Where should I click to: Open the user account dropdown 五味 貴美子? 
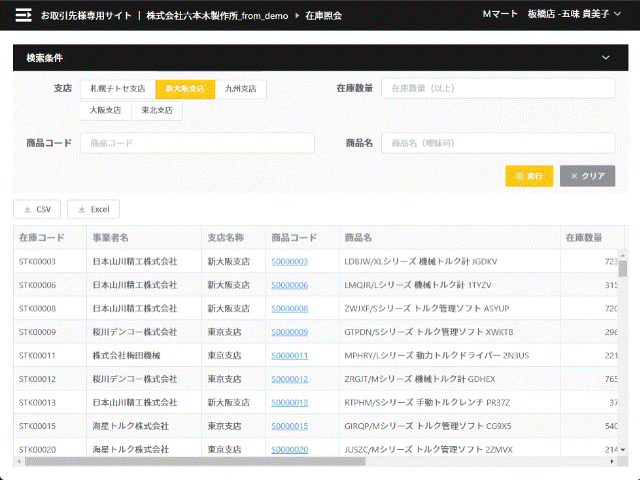[x=574, y=14]
